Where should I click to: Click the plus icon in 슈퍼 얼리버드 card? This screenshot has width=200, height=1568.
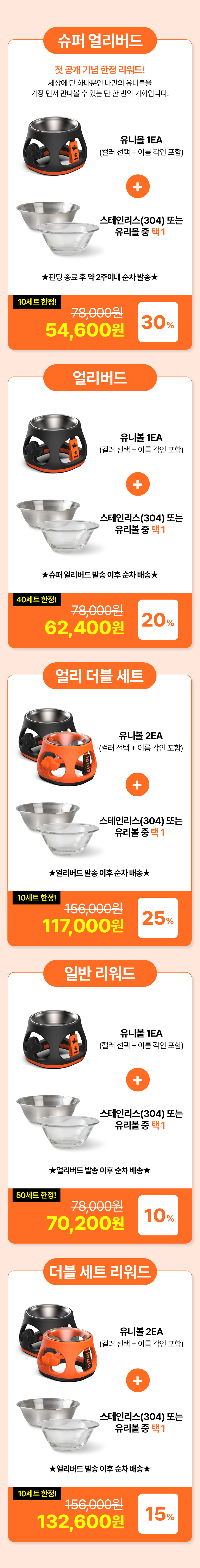(137, 186)
